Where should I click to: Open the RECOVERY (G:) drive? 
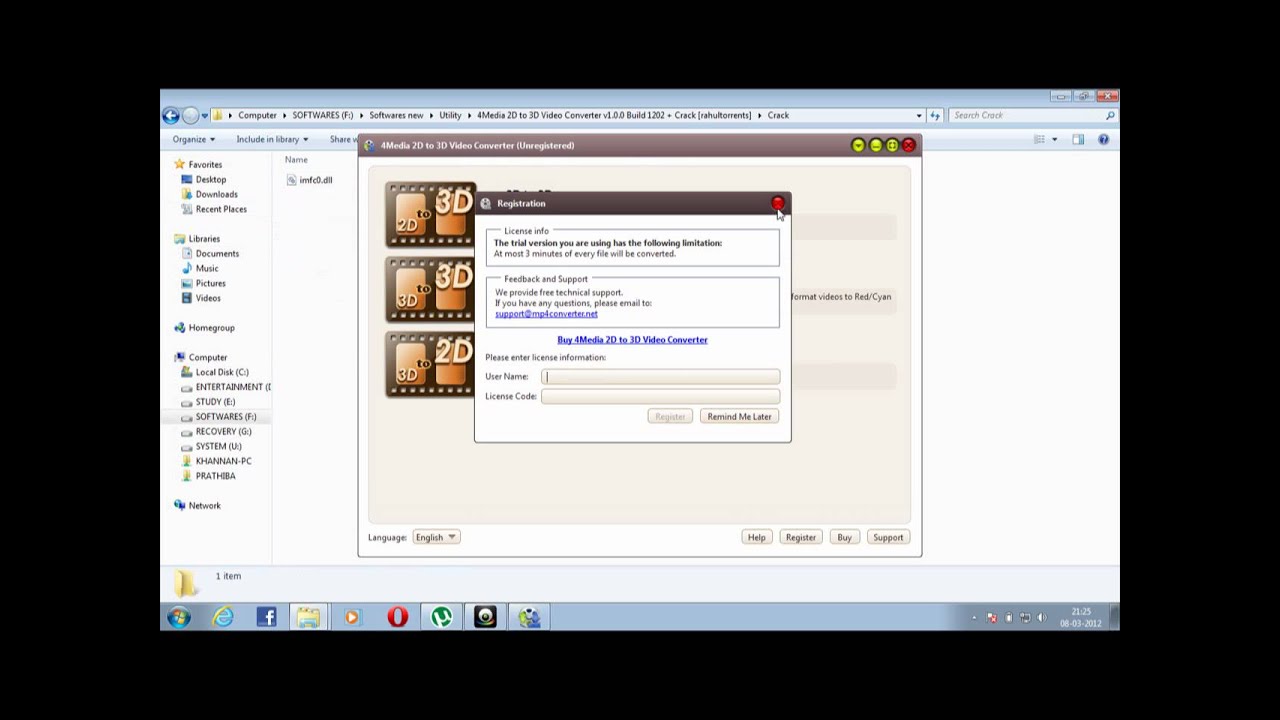click(223, 432)
